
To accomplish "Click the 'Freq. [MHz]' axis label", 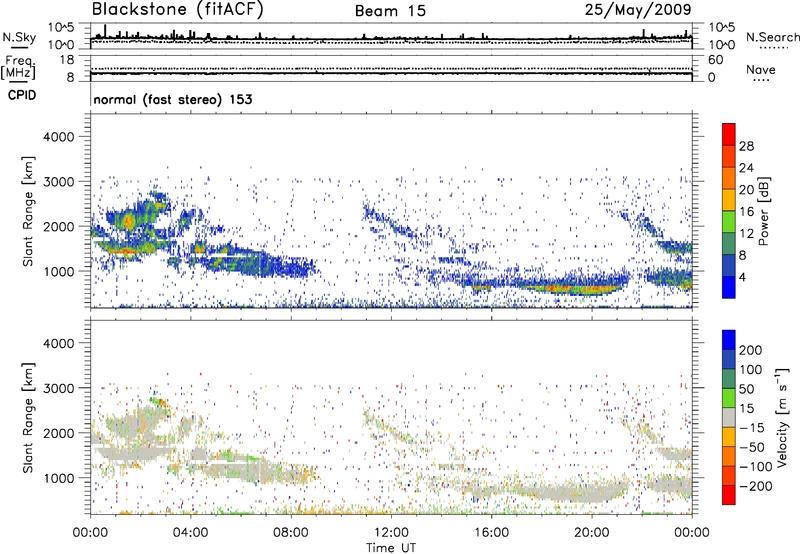I will coord(18,67).
